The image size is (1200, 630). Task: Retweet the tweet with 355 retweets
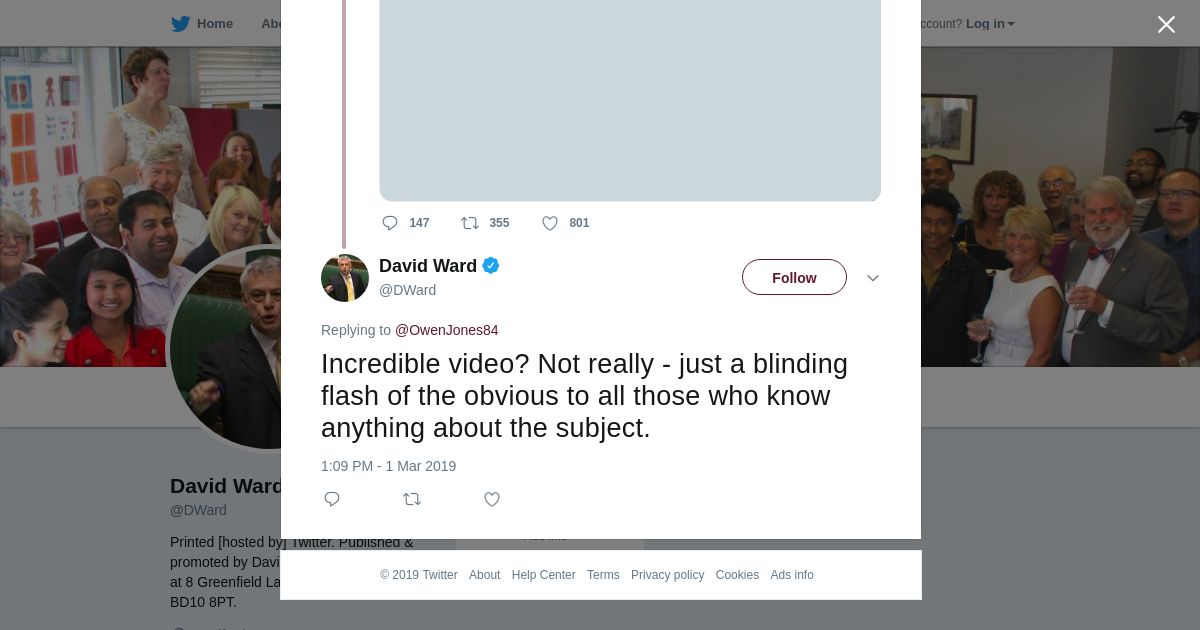(470, 223)
